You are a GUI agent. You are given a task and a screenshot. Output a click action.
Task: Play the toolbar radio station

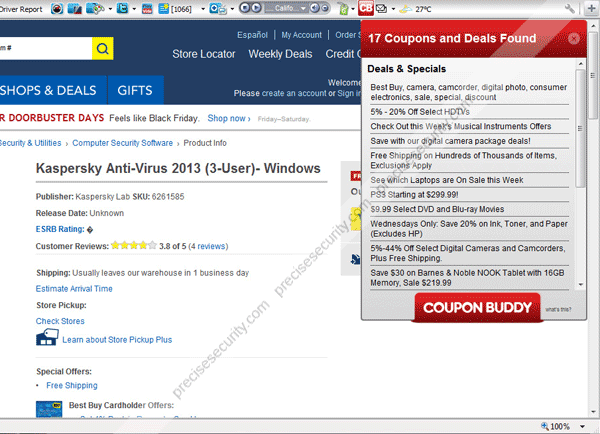(256, 8)
